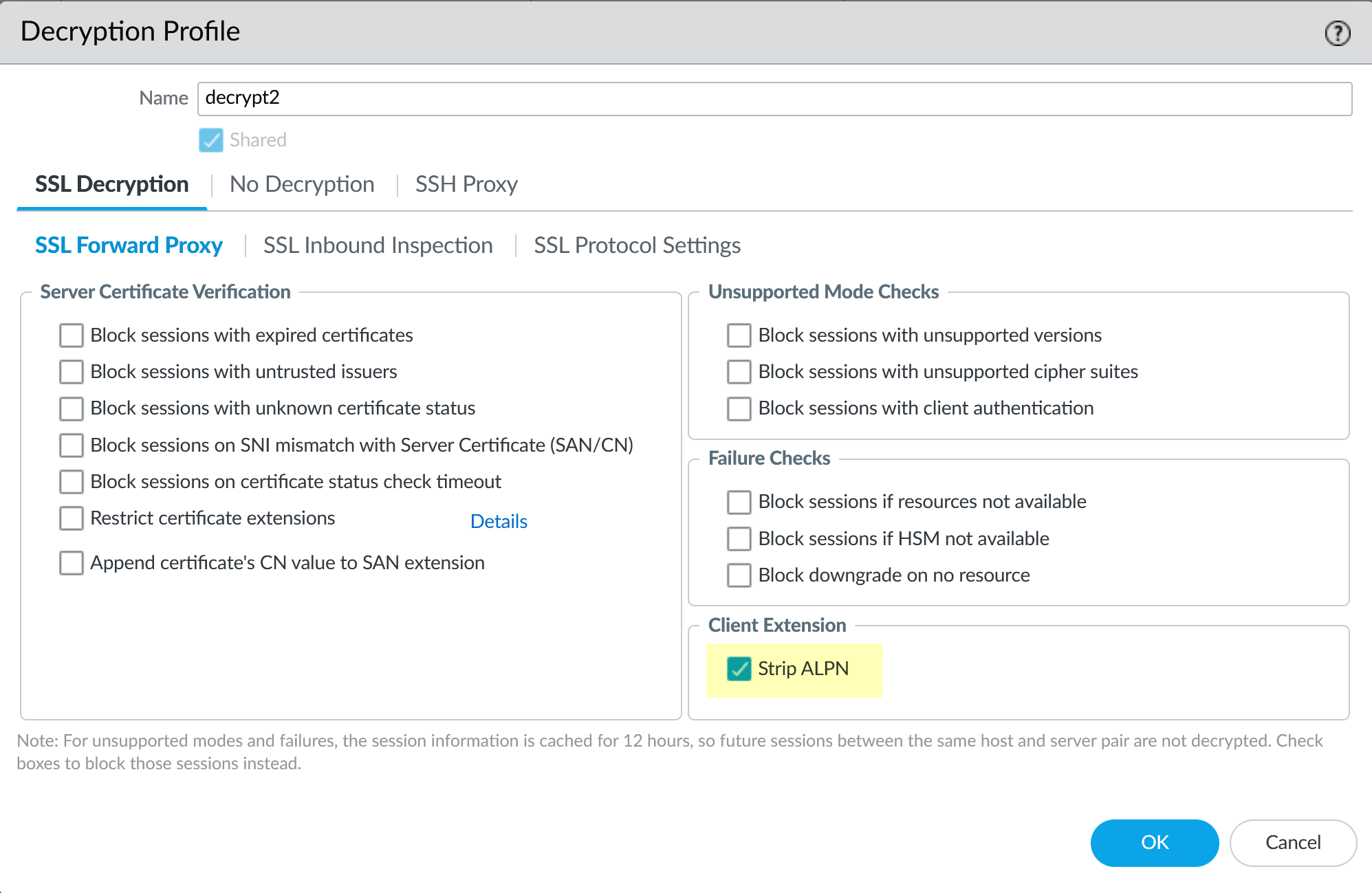Toggle Block sessions with unknown certificate status
Viewport: 1372px width, 893px height.
(72, 408)
